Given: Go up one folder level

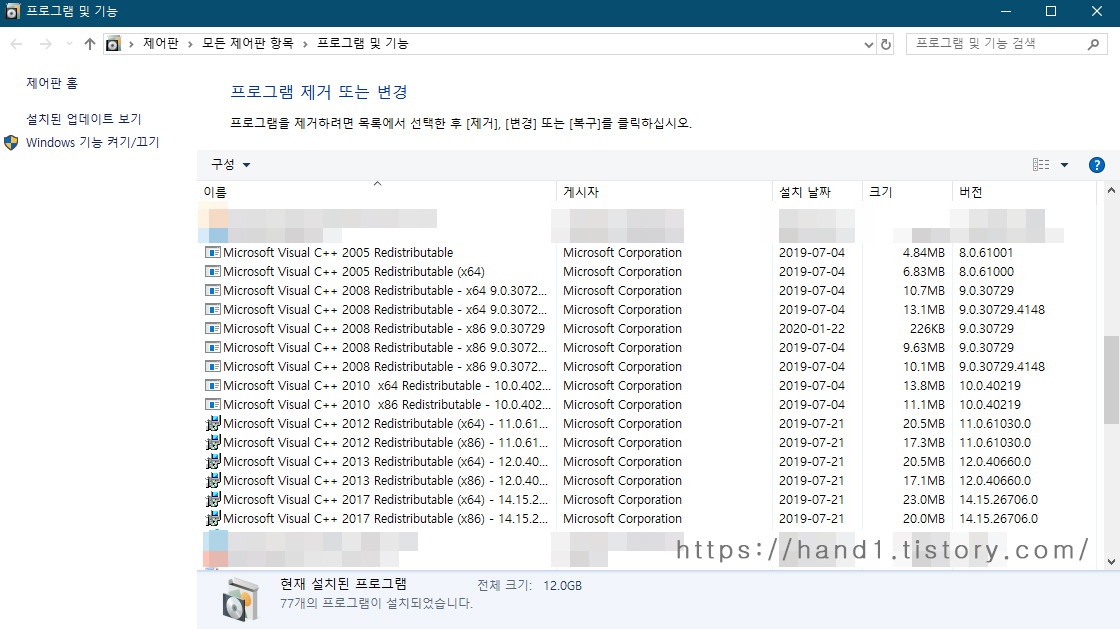Looking at the screenshot, I should (x=89, y=44).
